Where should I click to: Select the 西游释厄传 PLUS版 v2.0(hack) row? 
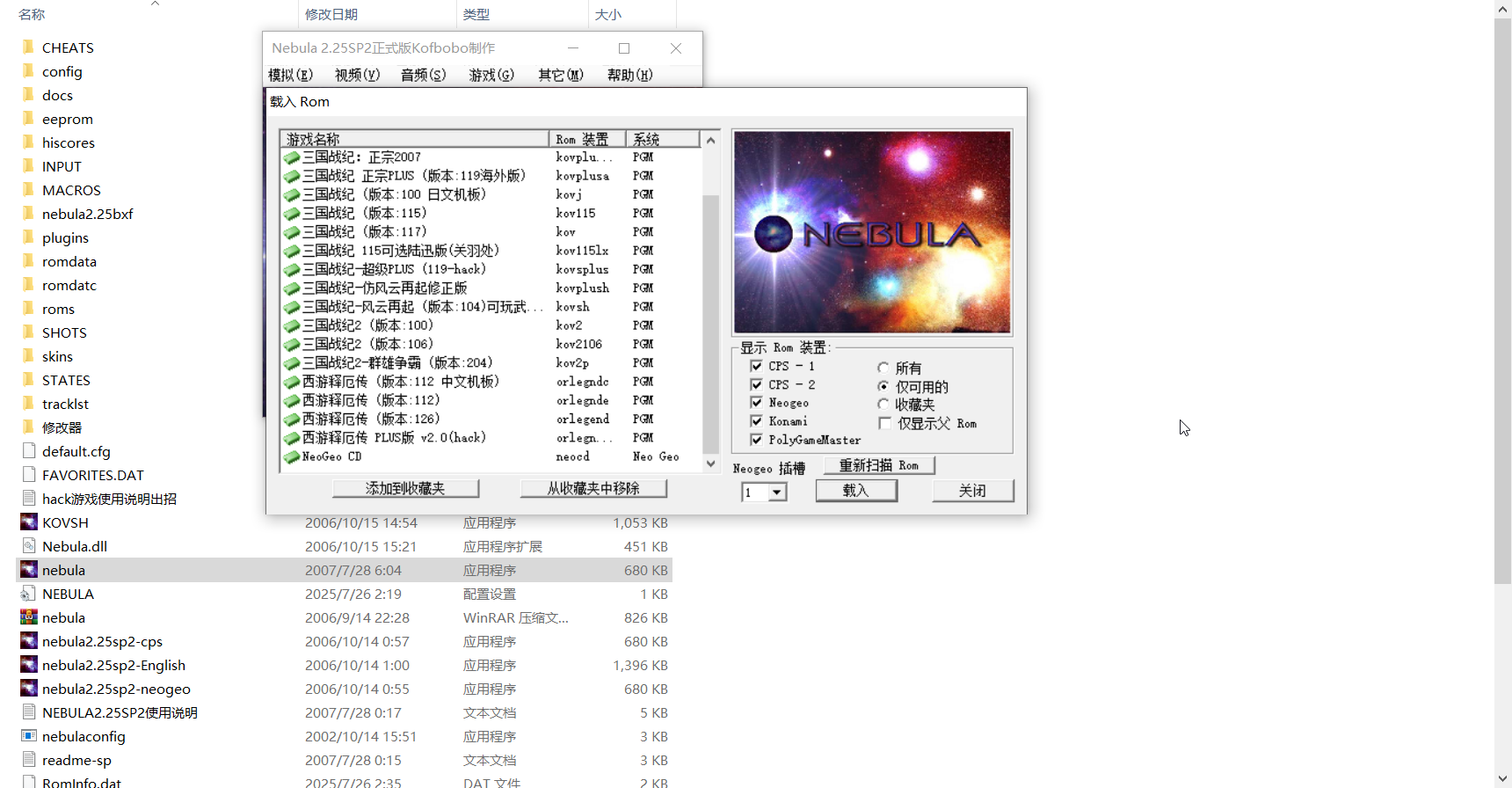[x=491, y=438]
